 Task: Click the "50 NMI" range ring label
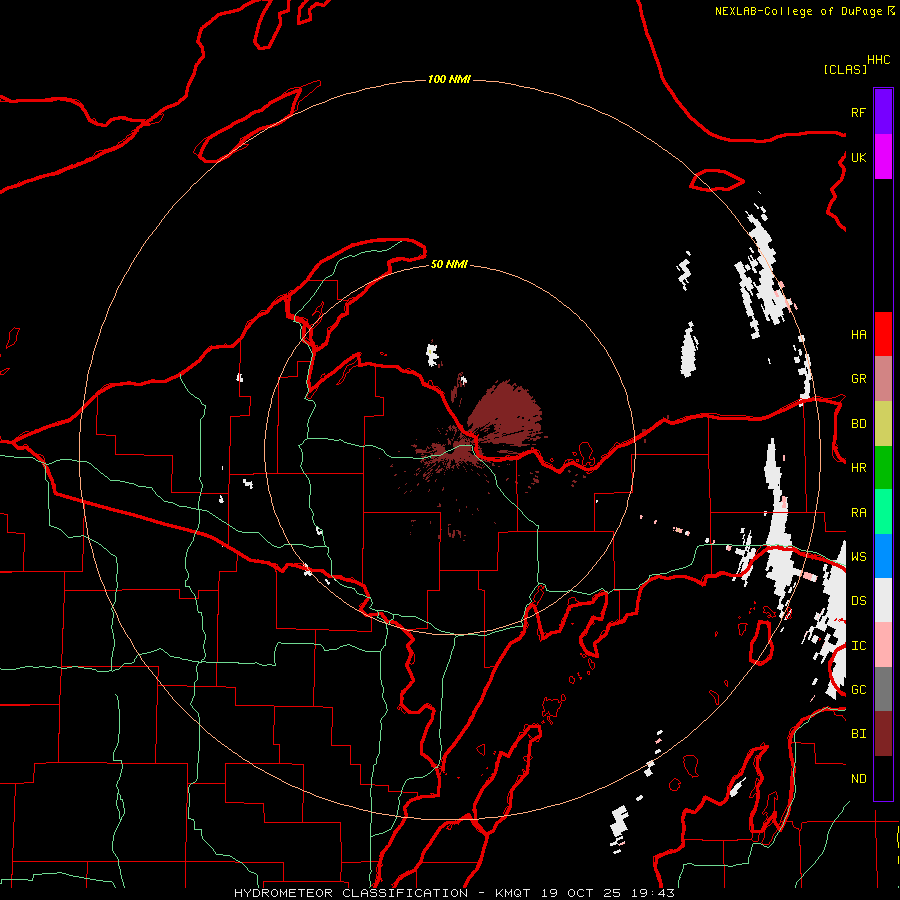[449, 264]
